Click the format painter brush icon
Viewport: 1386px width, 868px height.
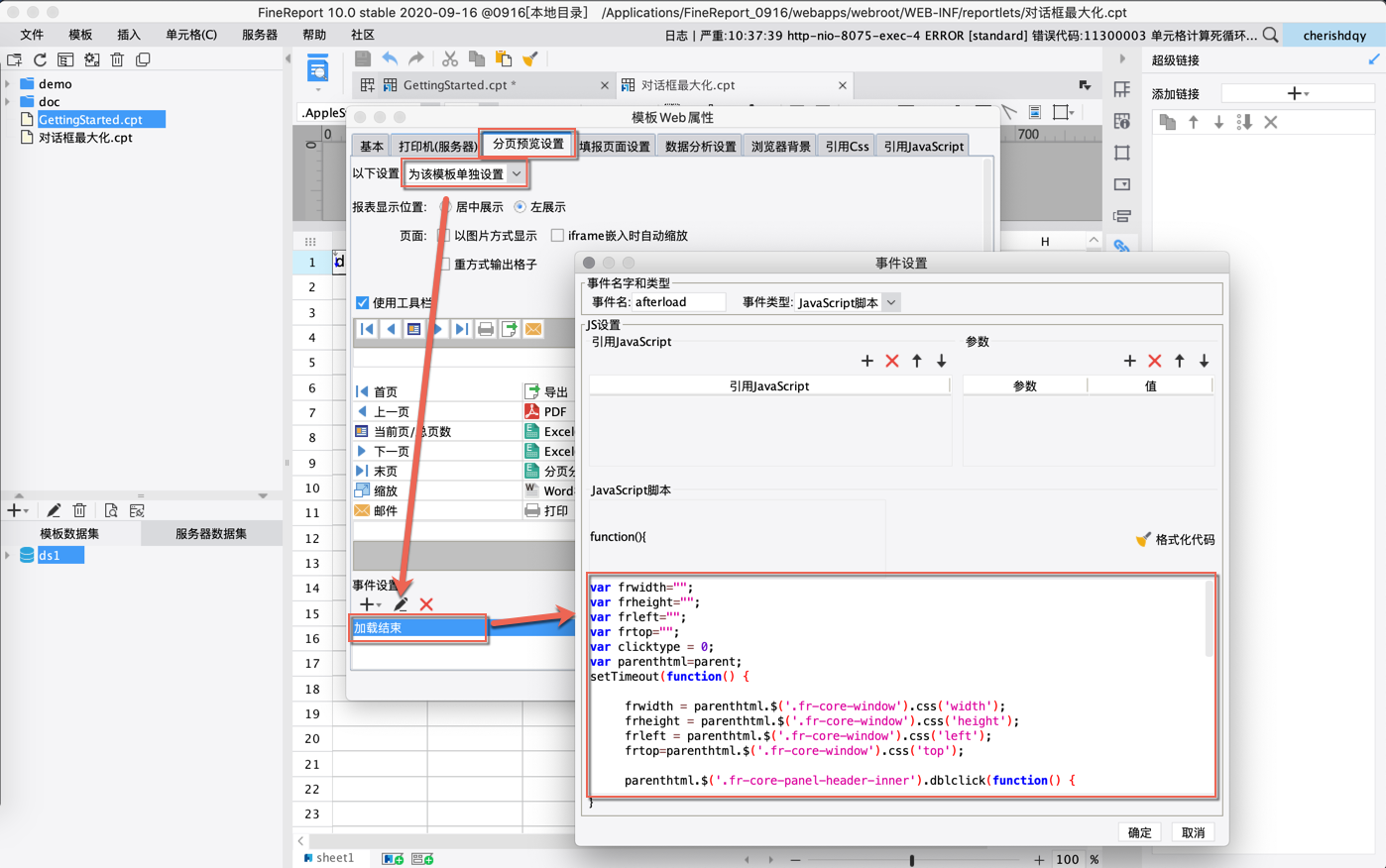tap(530, 59)
